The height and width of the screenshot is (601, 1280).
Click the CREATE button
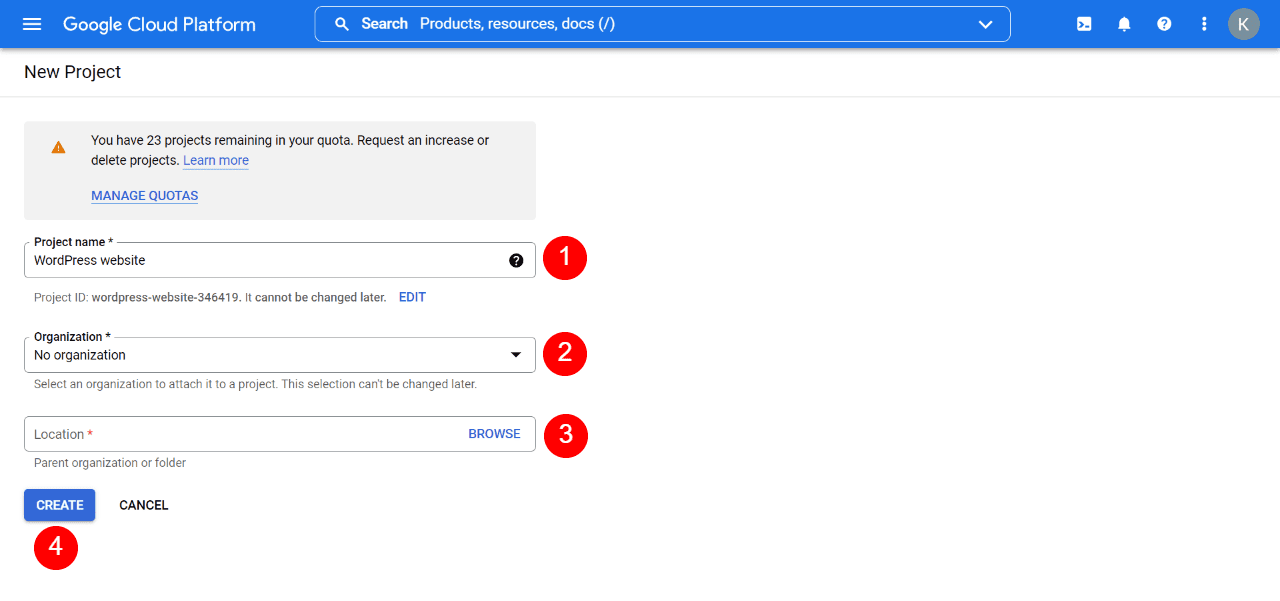[59, 505]
